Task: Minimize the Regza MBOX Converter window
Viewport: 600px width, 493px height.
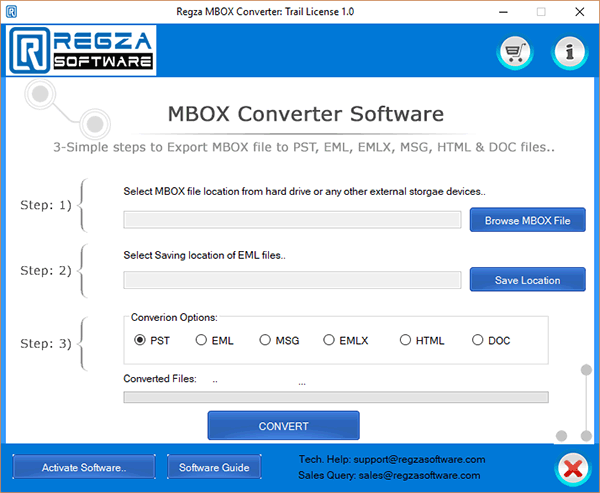Action: (x=504, y=12)
